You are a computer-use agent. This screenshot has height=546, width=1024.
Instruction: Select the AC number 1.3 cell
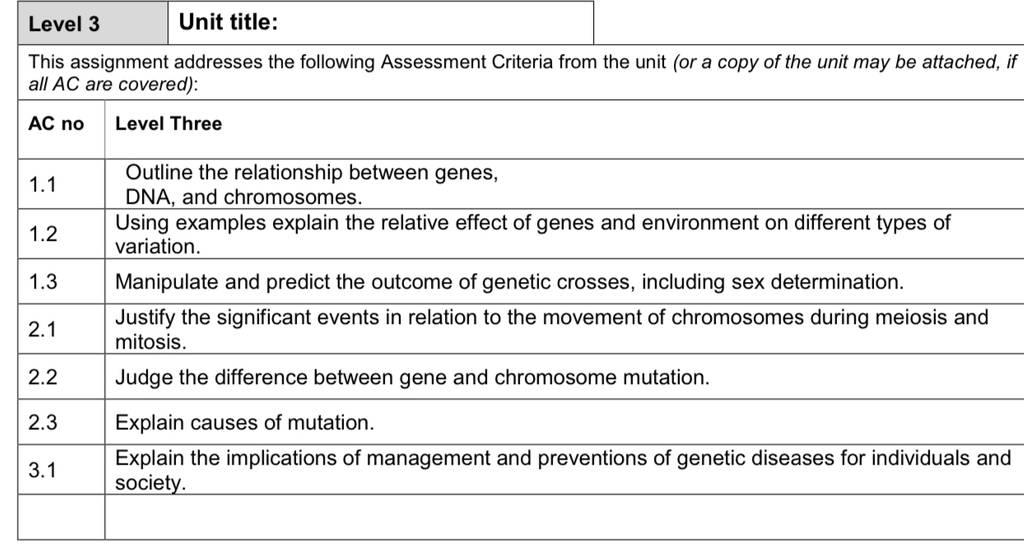[x=61, y=281]
